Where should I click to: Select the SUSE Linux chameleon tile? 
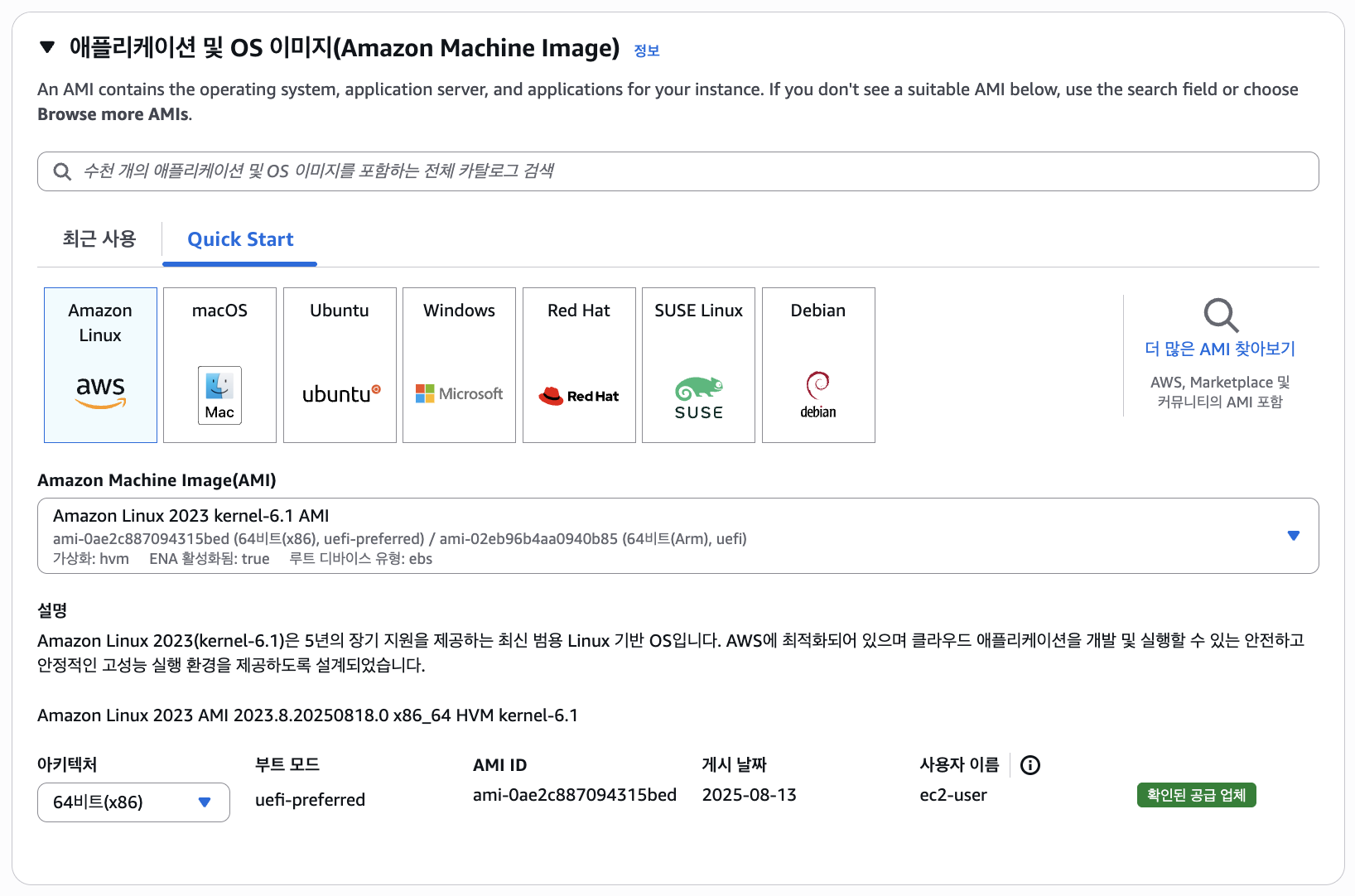point(698,365)
